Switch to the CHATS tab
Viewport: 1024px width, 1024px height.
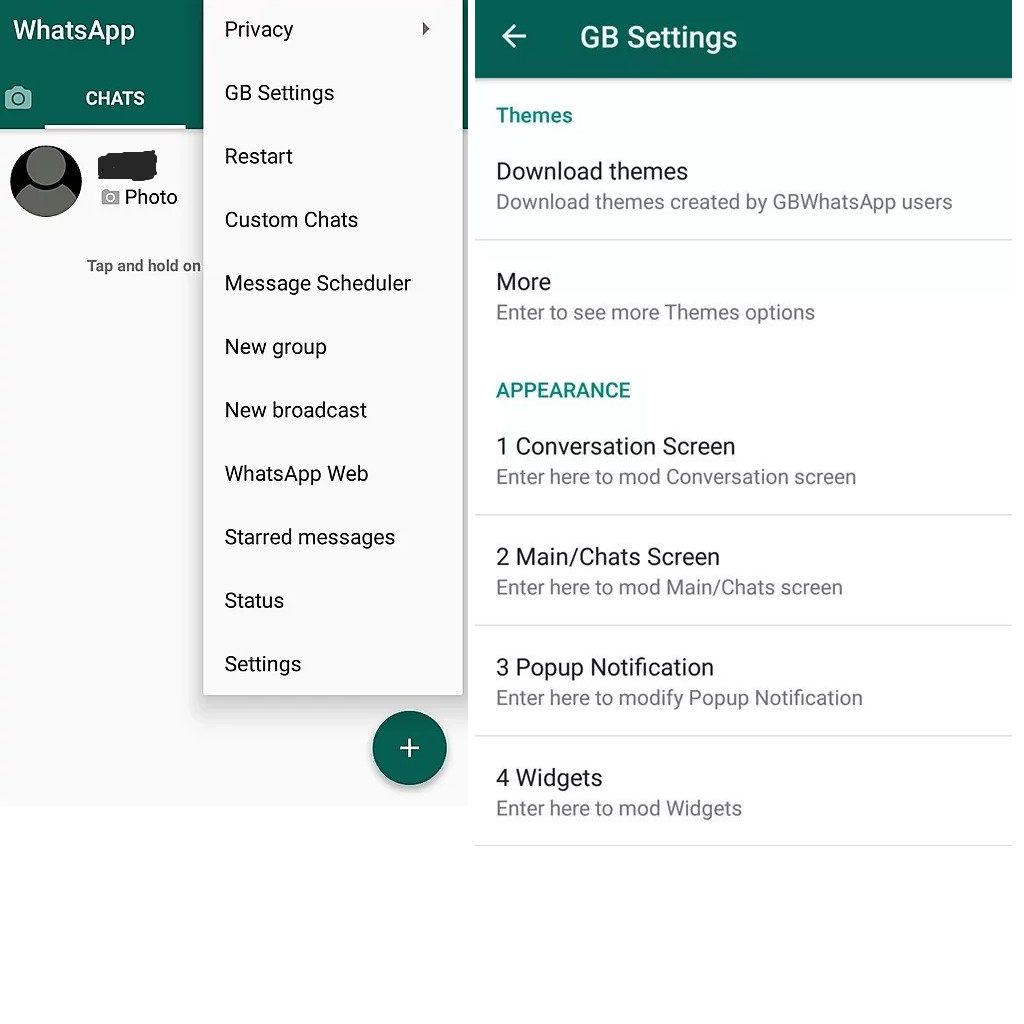point(115,98)
